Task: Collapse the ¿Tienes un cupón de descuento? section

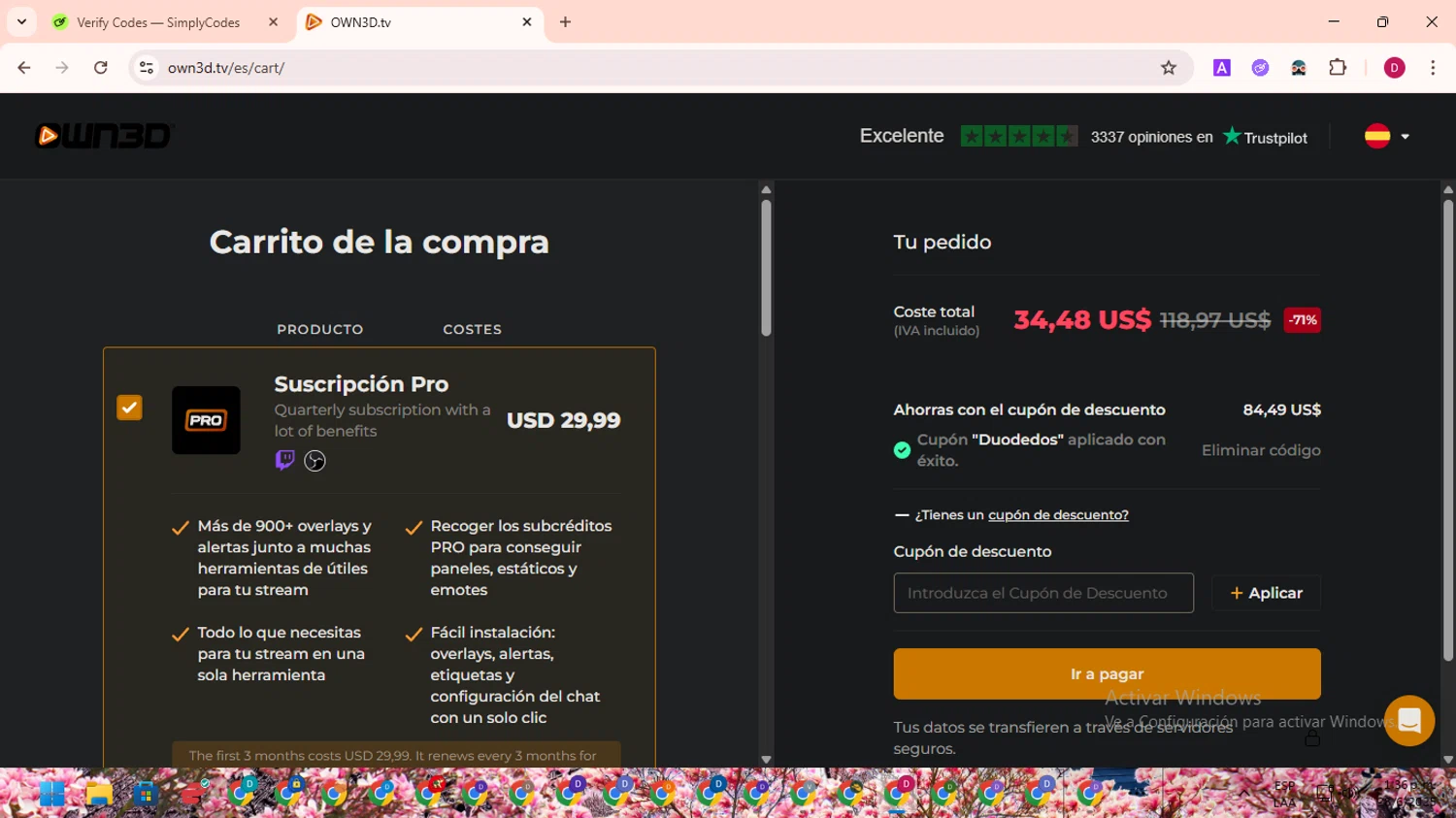Action: (1011, 515)
